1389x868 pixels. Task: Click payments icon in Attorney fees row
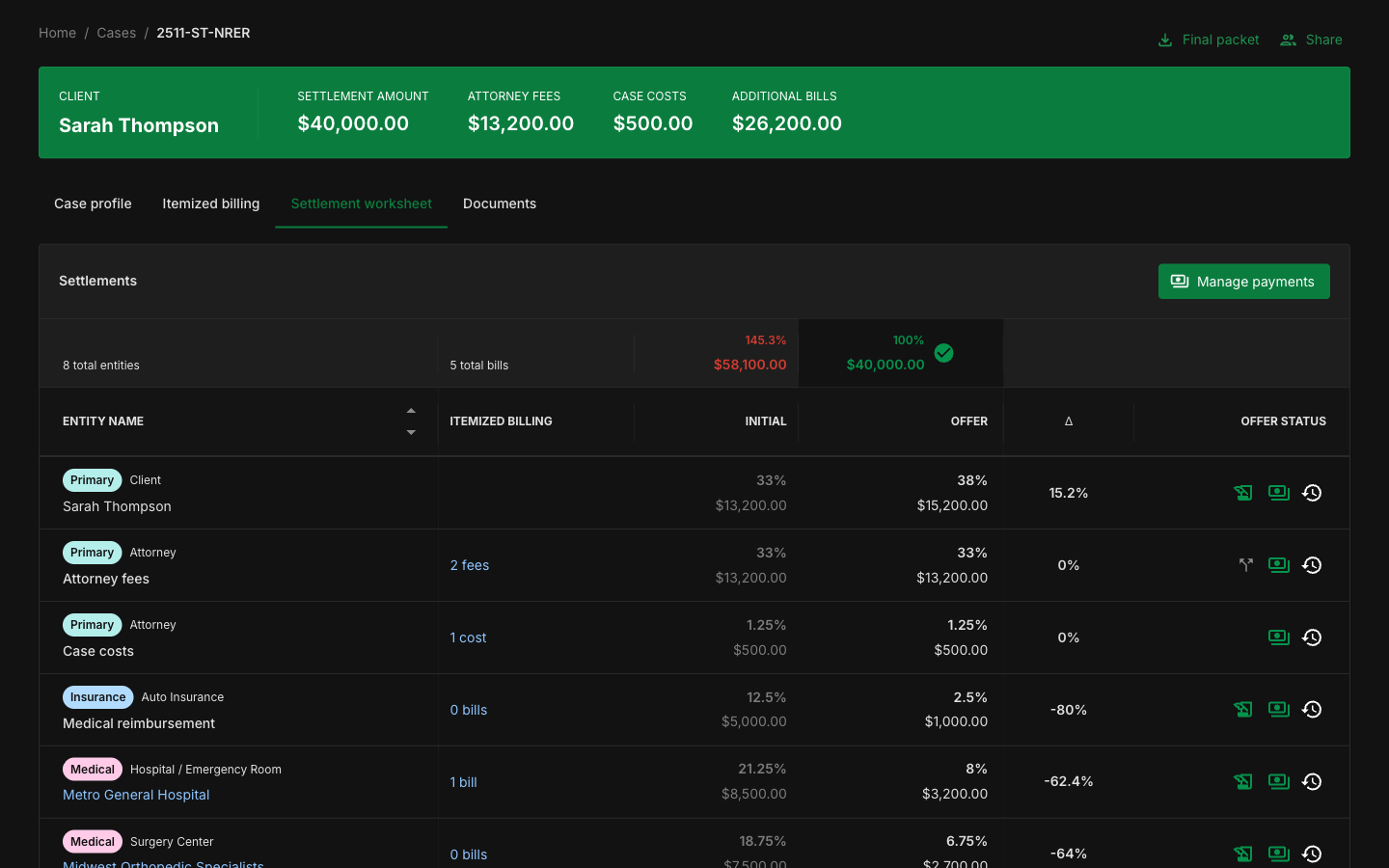[1279, 565]
